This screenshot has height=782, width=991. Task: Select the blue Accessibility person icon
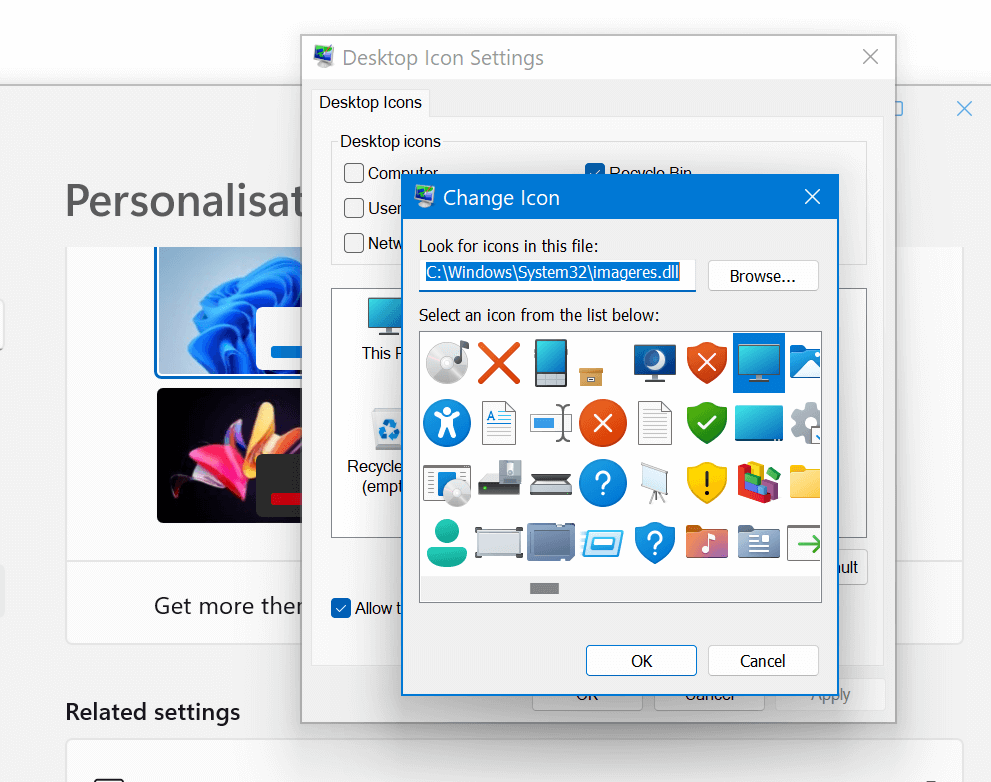[447, 423]
